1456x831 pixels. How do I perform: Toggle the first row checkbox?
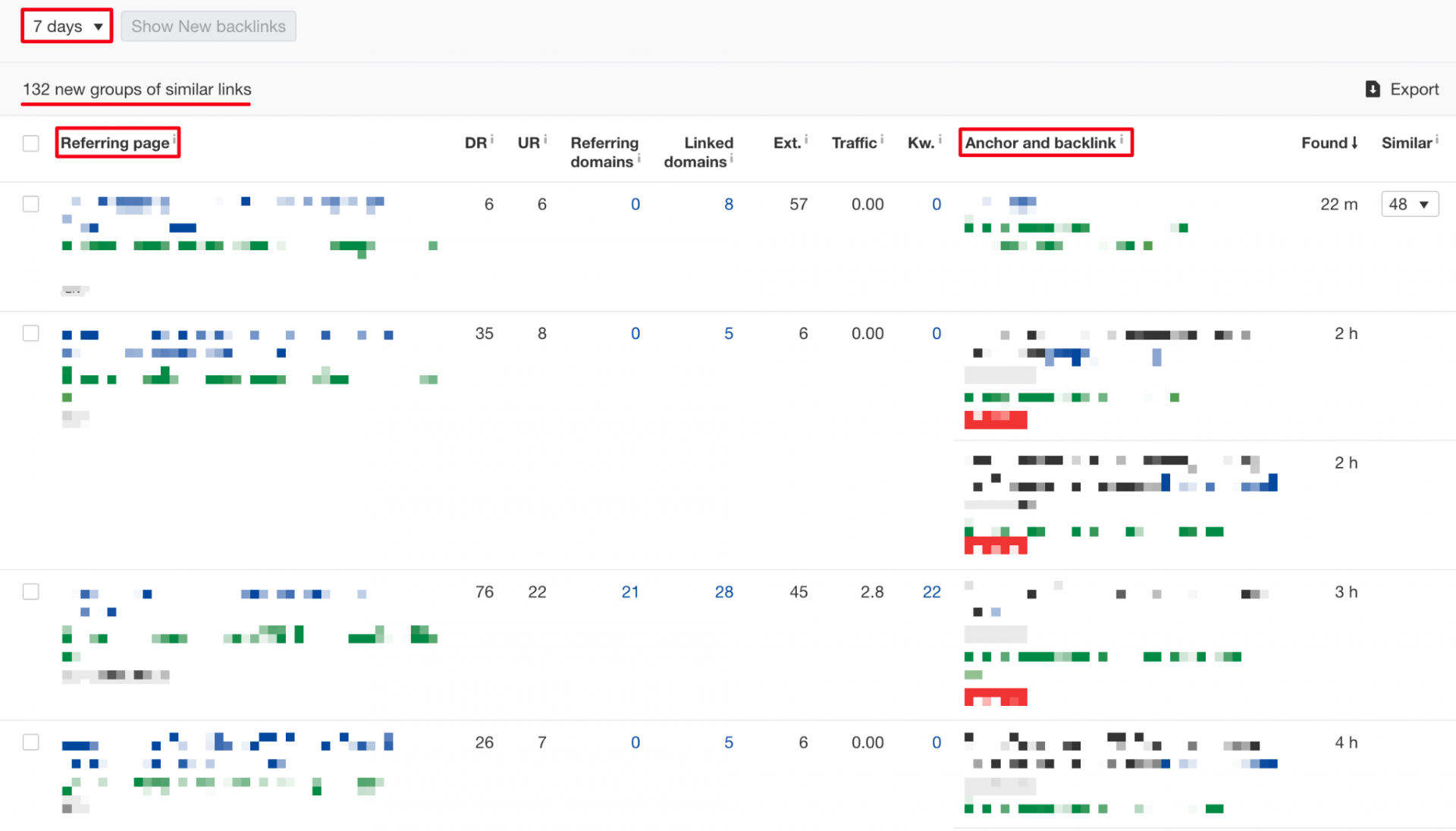pos(31,204)
